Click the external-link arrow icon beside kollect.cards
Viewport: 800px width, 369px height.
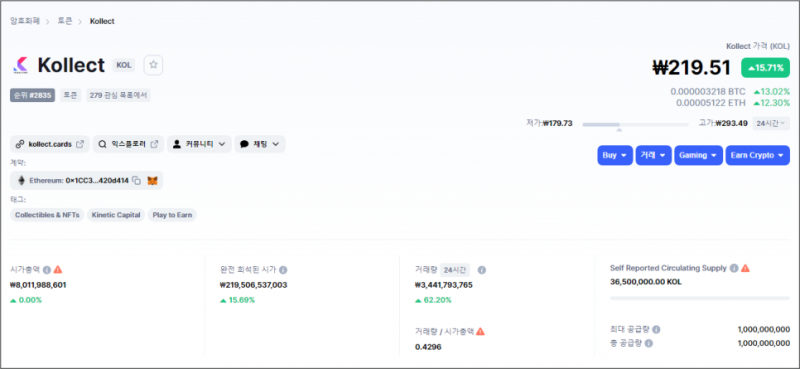(80, 144)
